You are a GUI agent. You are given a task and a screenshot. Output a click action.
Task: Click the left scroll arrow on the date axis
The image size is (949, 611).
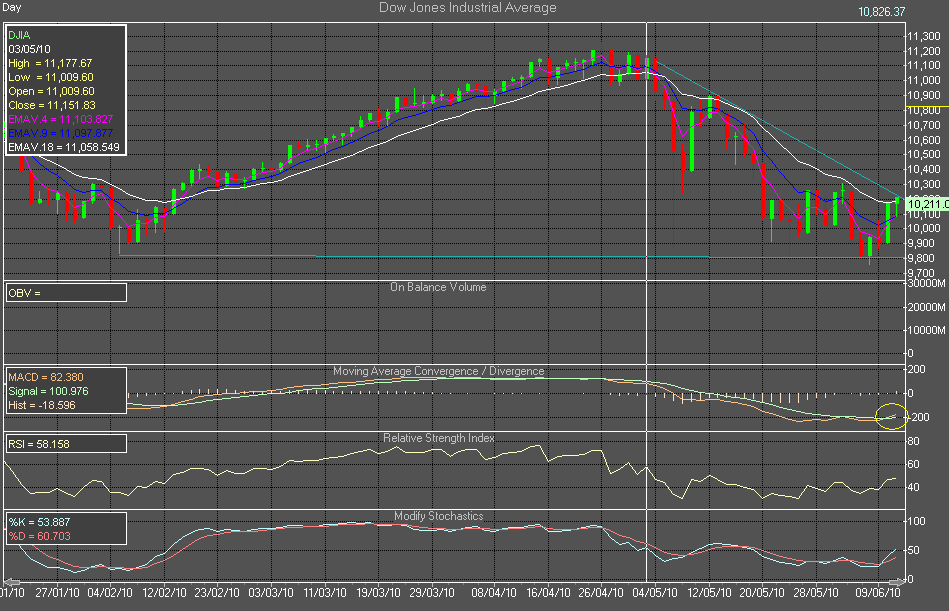11,582
